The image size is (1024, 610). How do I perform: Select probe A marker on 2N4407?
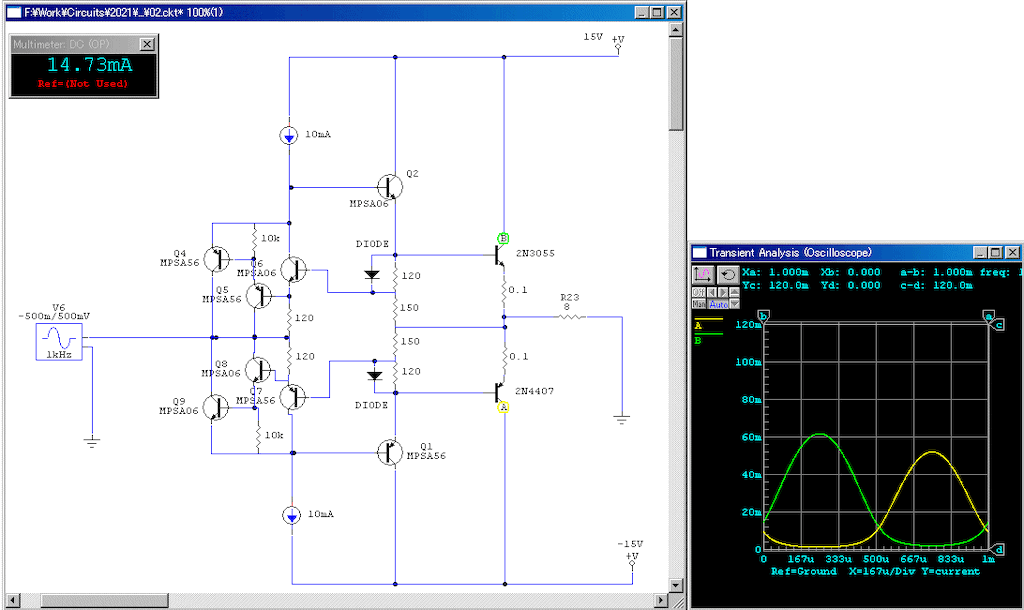click(503, 407)
